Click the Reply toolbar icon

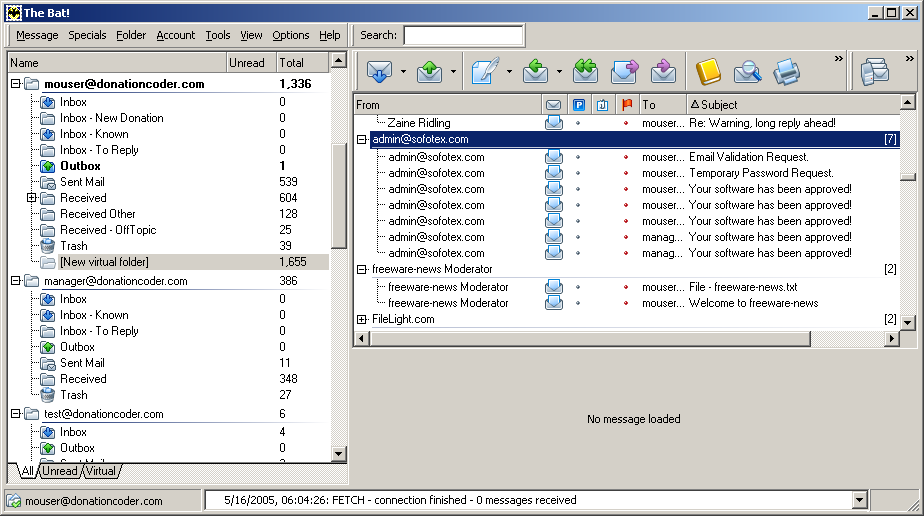point(535,71)
